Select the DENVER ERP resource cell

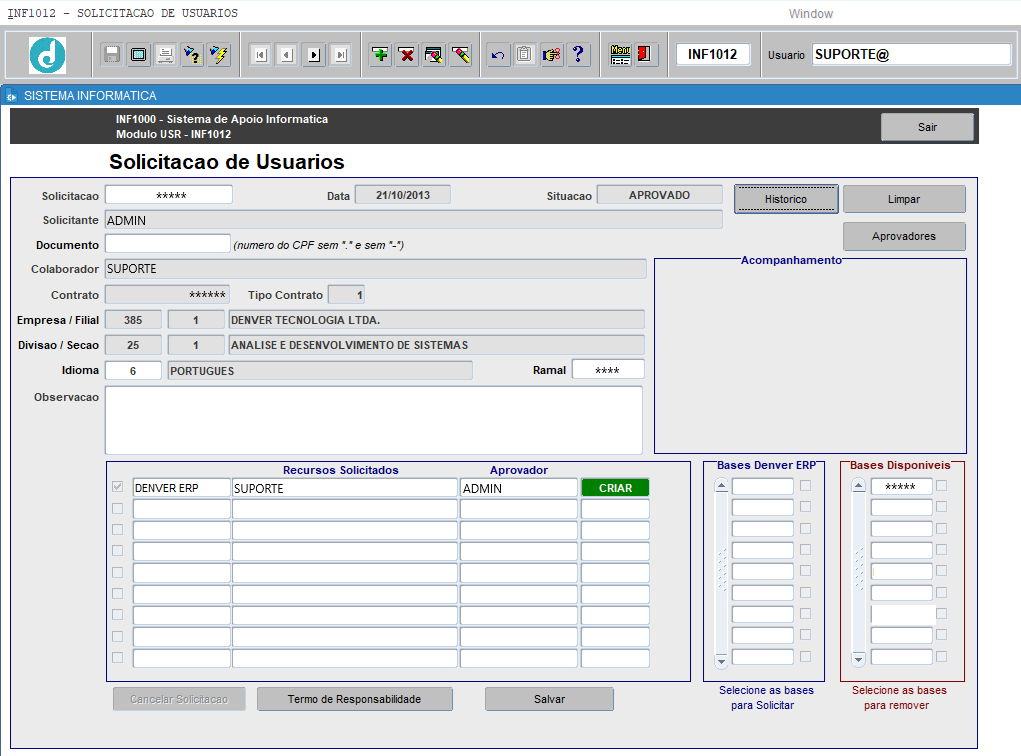coord(182,488)
